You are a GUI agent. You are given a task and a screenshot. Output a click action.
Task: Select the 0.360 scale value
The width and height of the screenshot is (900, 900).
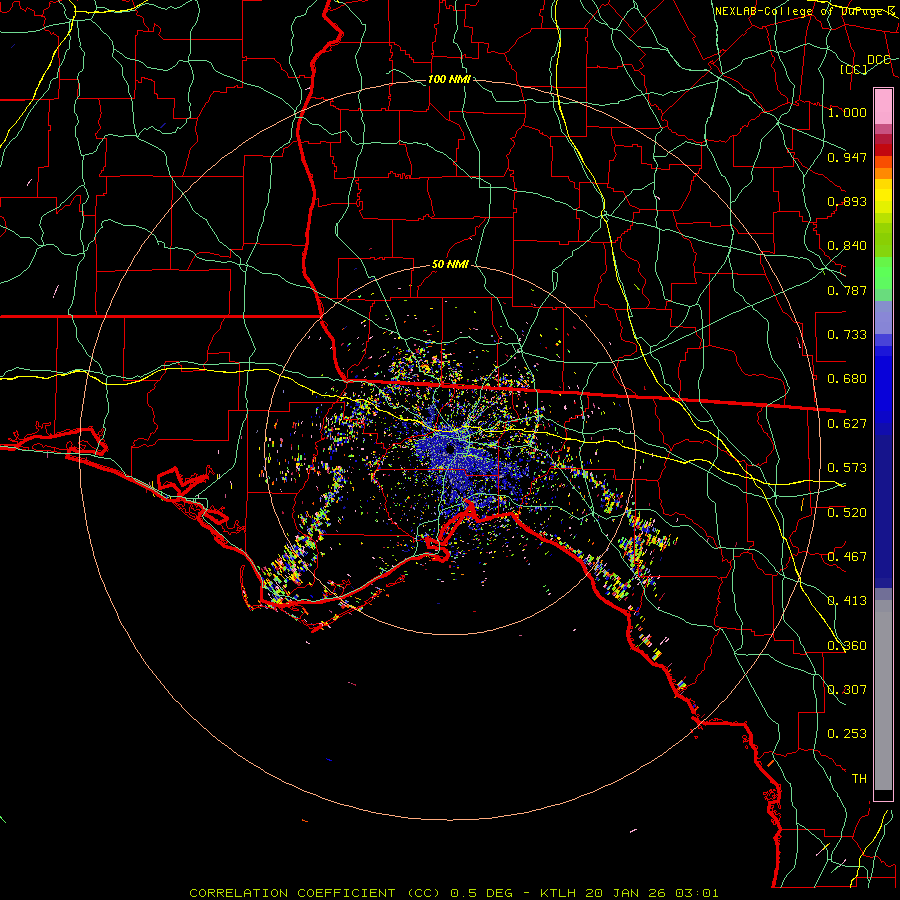(x=847, y=646)
